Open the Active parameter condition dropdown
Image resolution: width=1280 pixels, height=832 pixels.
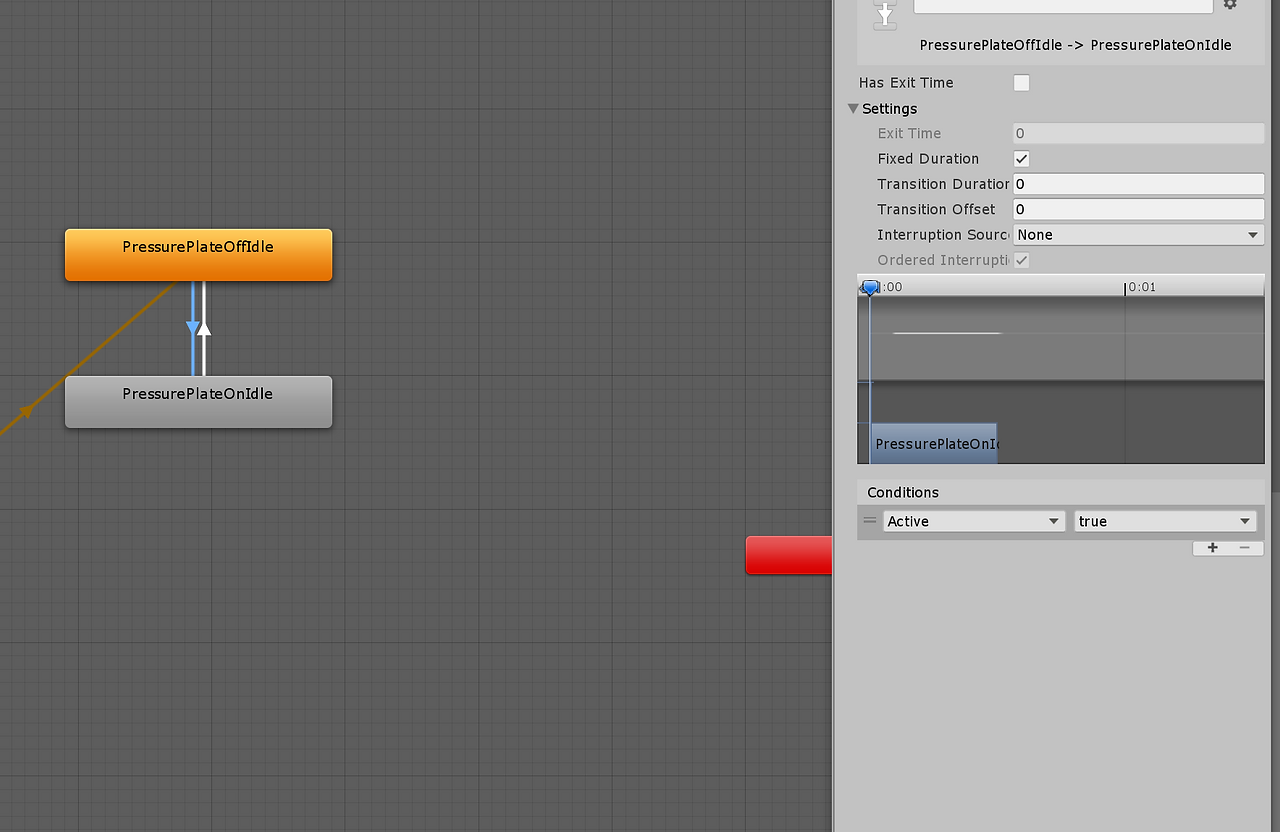[974, 521]
